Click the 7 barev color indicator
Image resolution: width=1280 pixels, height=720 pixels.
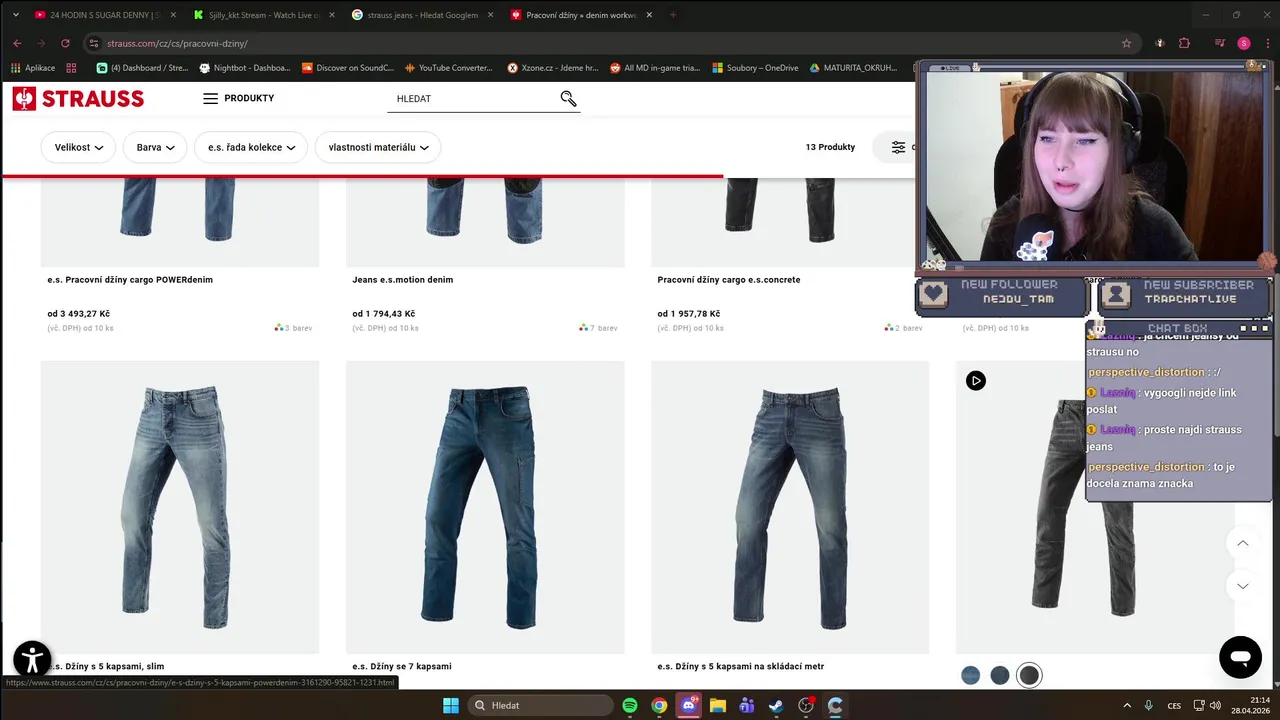598,328
